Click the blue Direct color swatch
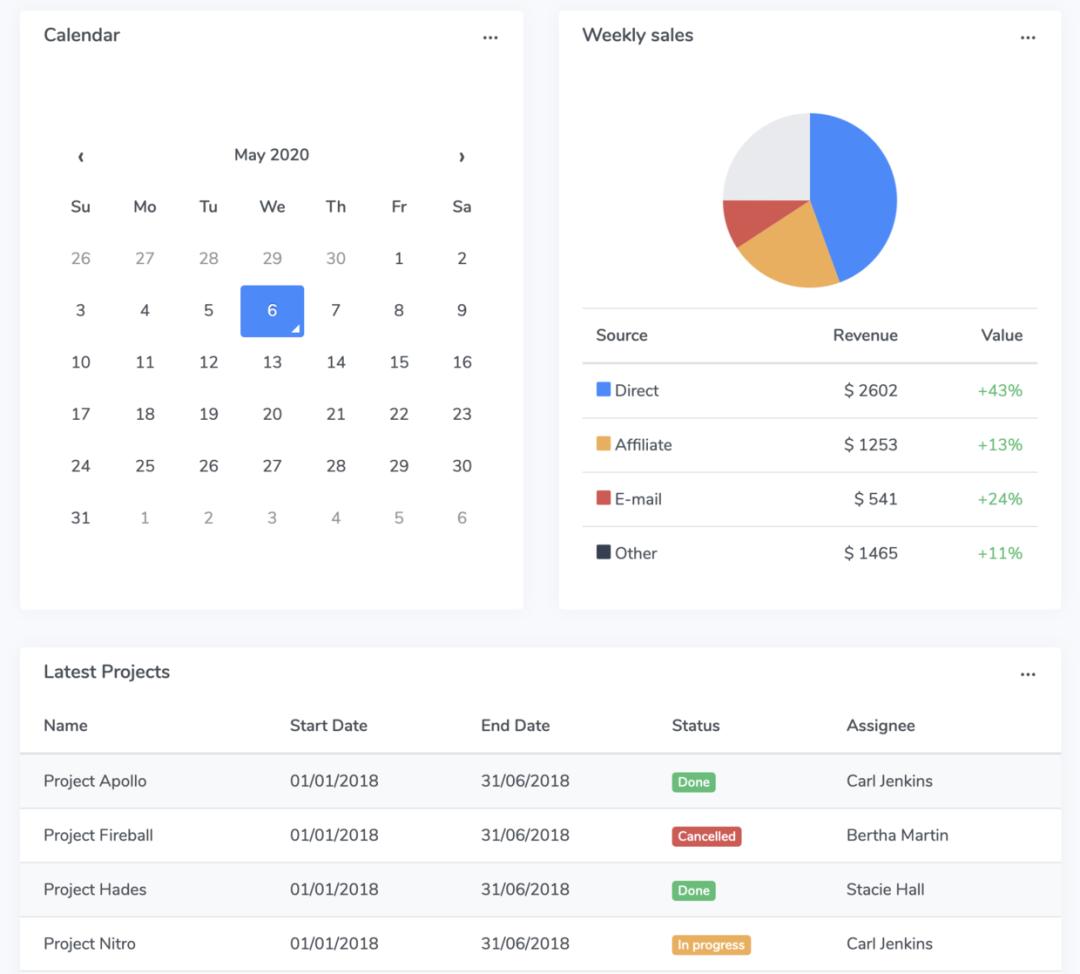The height and width of the screenshot is (974, 1080). (x=603, y=389)
